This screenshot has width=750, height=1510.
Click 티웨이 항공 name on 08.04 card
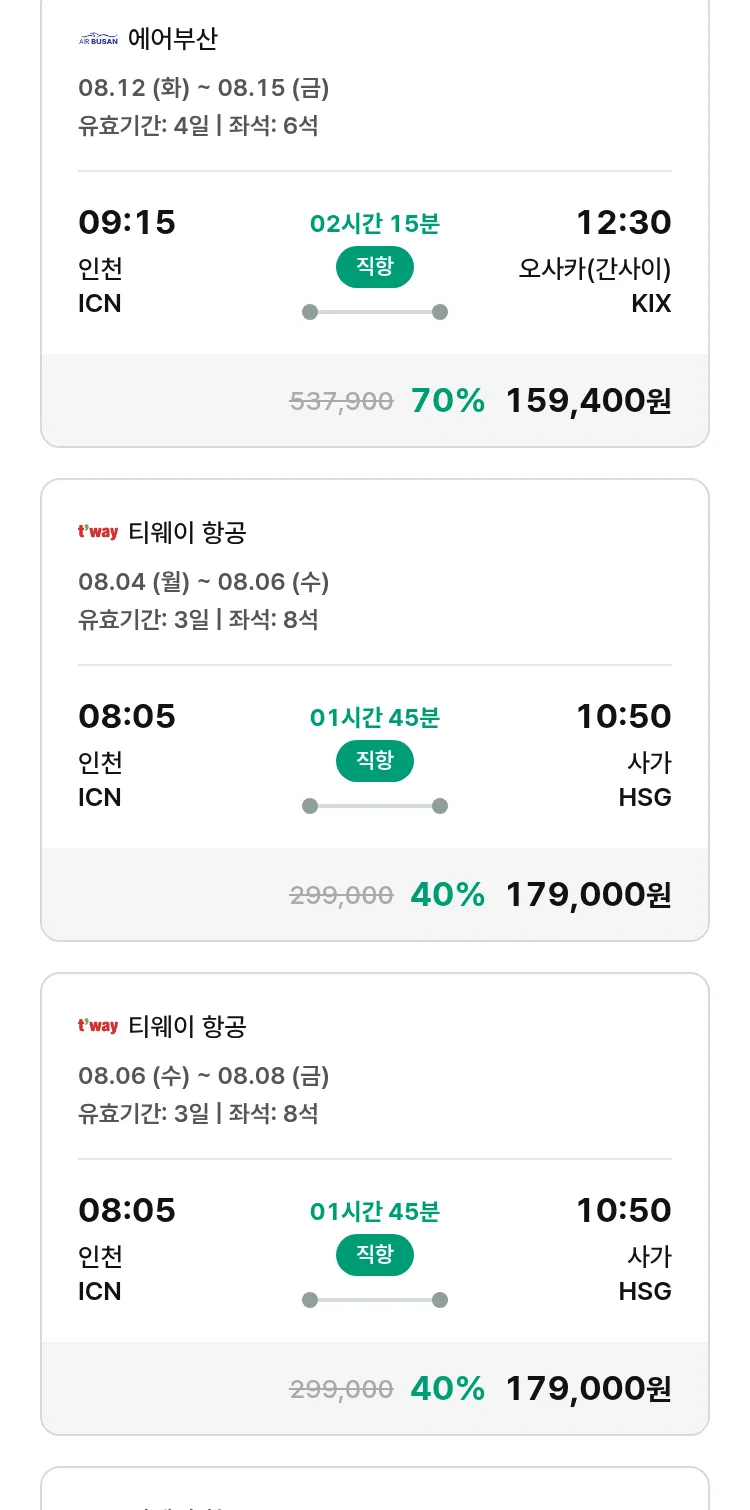point(187,533)
